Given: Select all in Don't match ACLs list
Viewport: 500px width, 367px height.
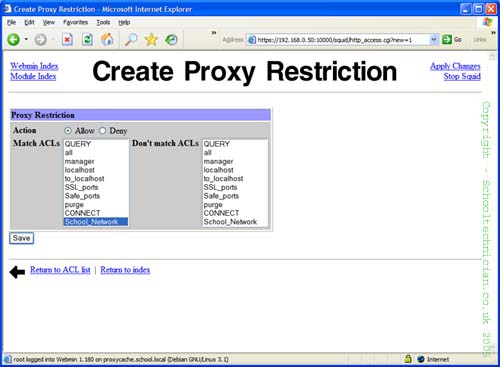Looking at the screenshot, I should pyautogui.click(x=235, y=153).
